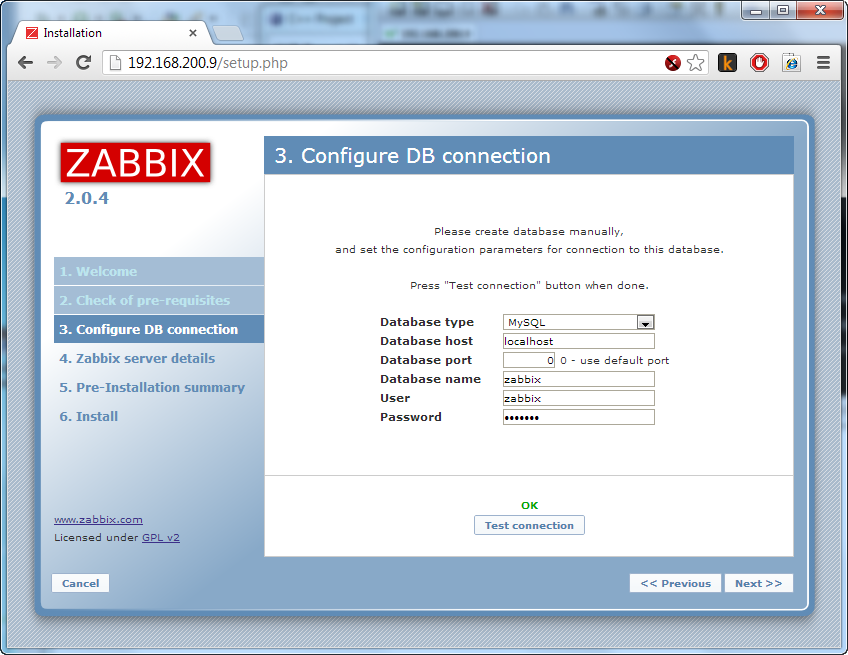Open the www.zabbix.com link
The image size is (848, 655).
tap(98, 519)
